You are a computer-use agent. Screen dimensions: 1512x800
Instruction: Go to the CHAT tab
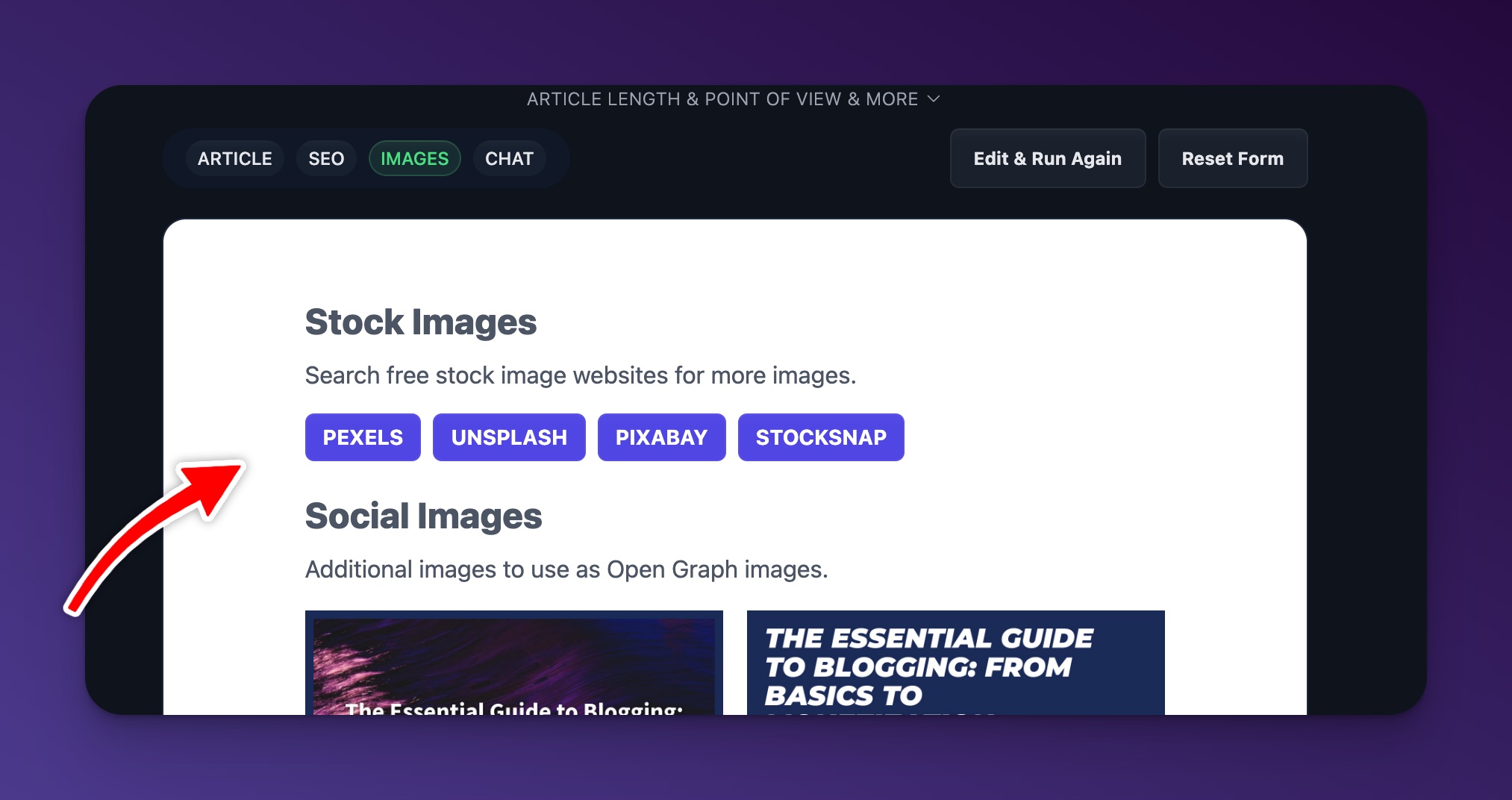[x=509, y=158]
